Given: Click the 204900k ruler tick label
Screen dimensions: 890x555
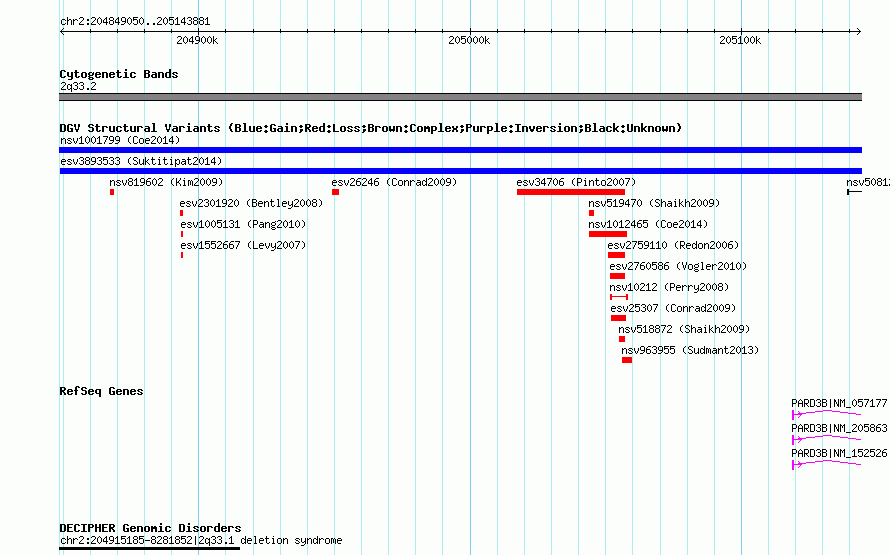Looking at the screenshot, I should tap(197, 41).
